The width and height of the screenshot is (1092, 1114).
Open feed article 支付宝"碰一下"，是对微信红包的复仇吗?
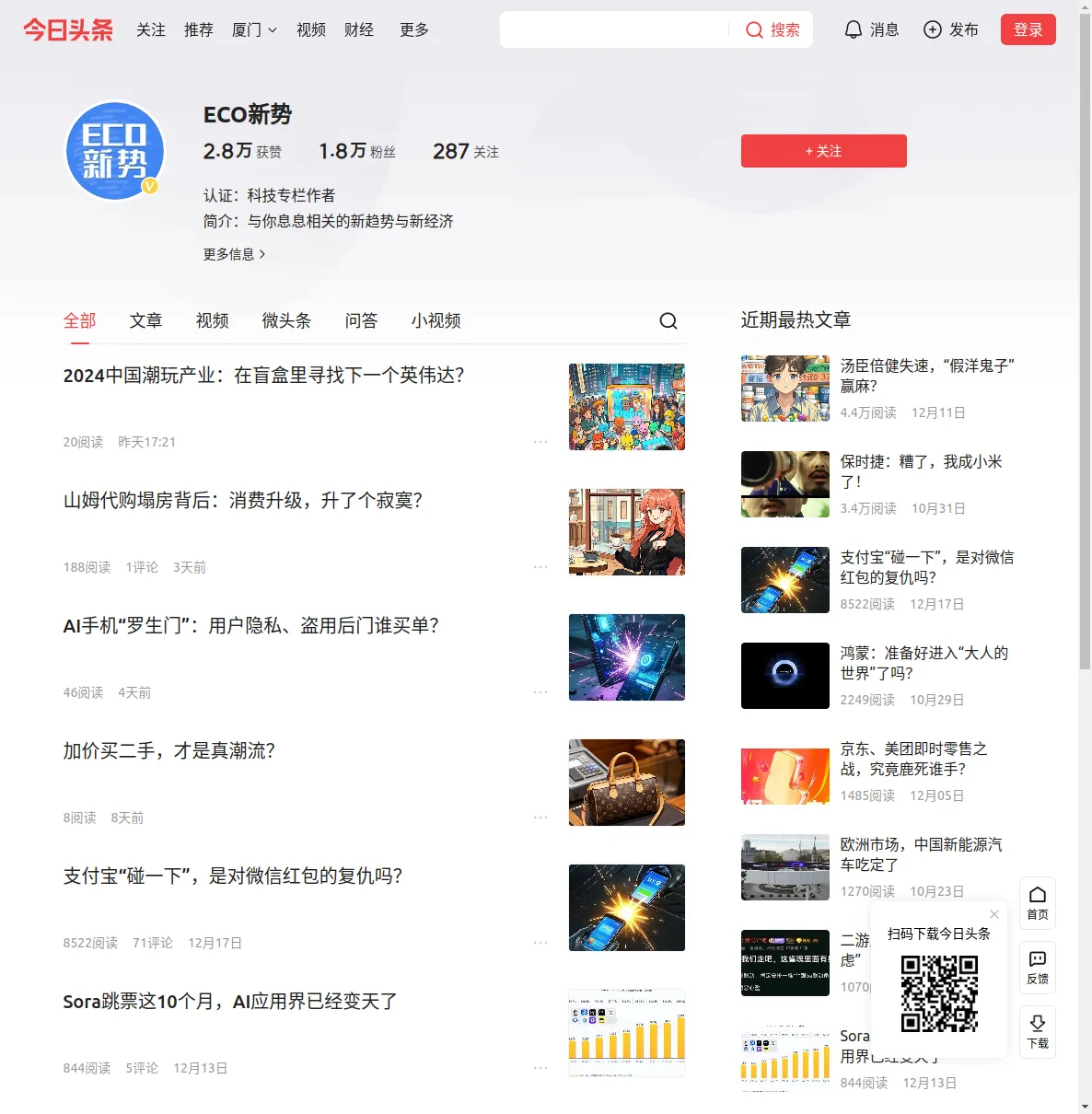point(233,876)
